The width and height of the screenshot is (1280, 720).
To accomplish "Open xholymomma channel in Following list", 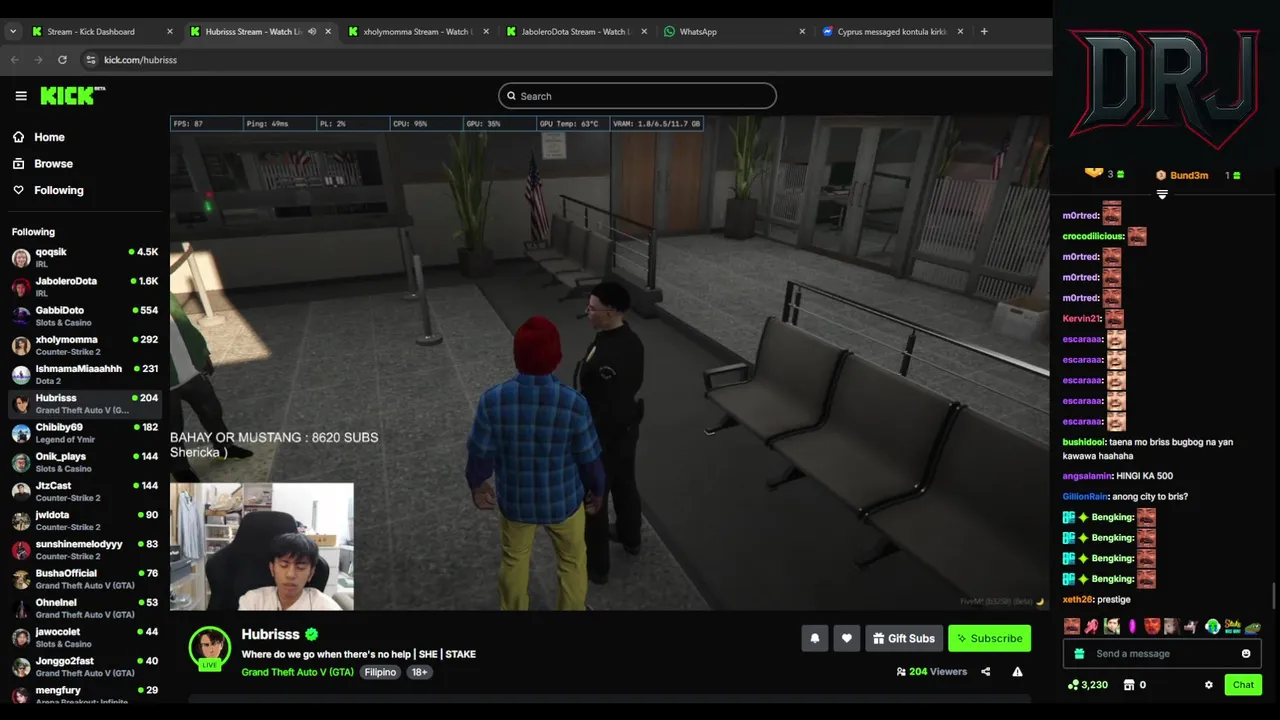I will 84,345.
